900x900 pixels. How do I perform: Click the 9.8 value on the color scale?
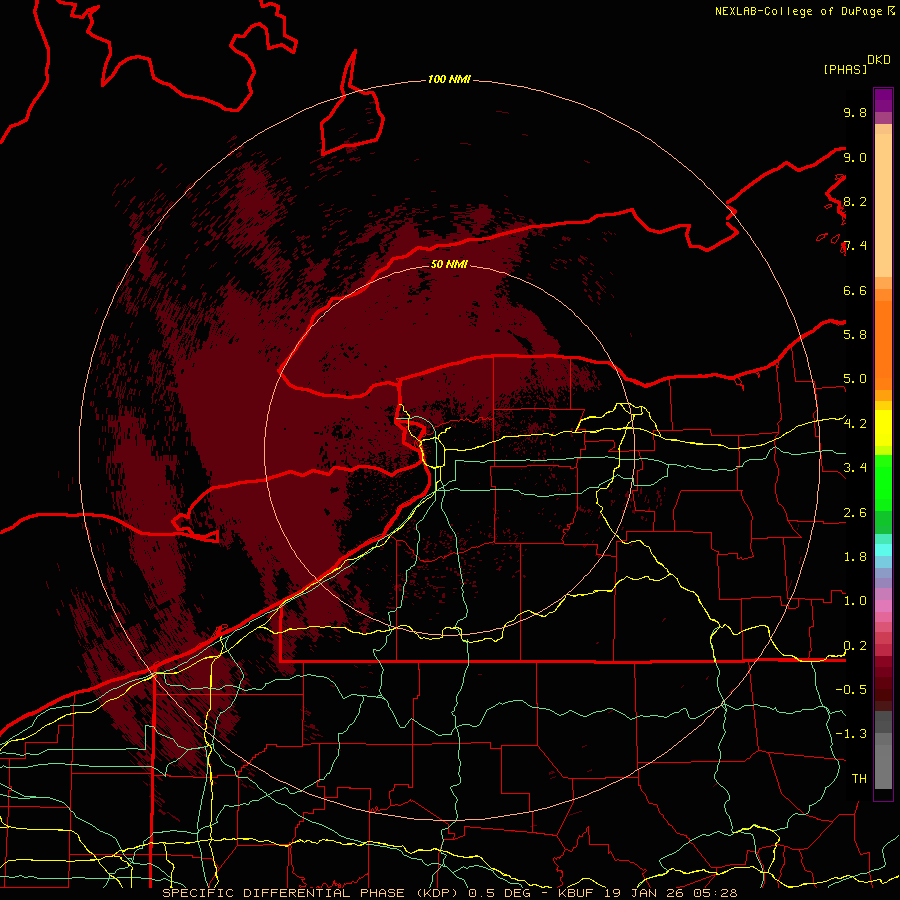click(855, 112)
